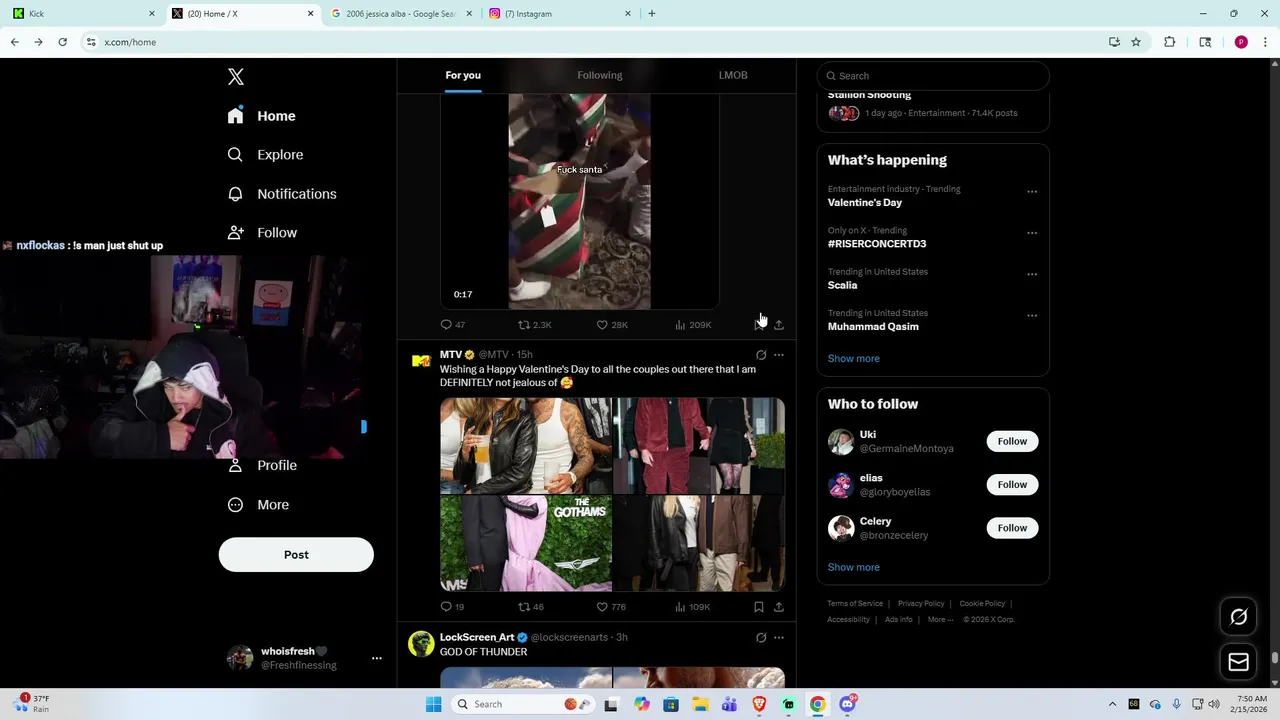The image size is (1280, 720).
Task: Open LockScreen_Art profile avatar
Action: pyautogui.click(x=421, y=644)
